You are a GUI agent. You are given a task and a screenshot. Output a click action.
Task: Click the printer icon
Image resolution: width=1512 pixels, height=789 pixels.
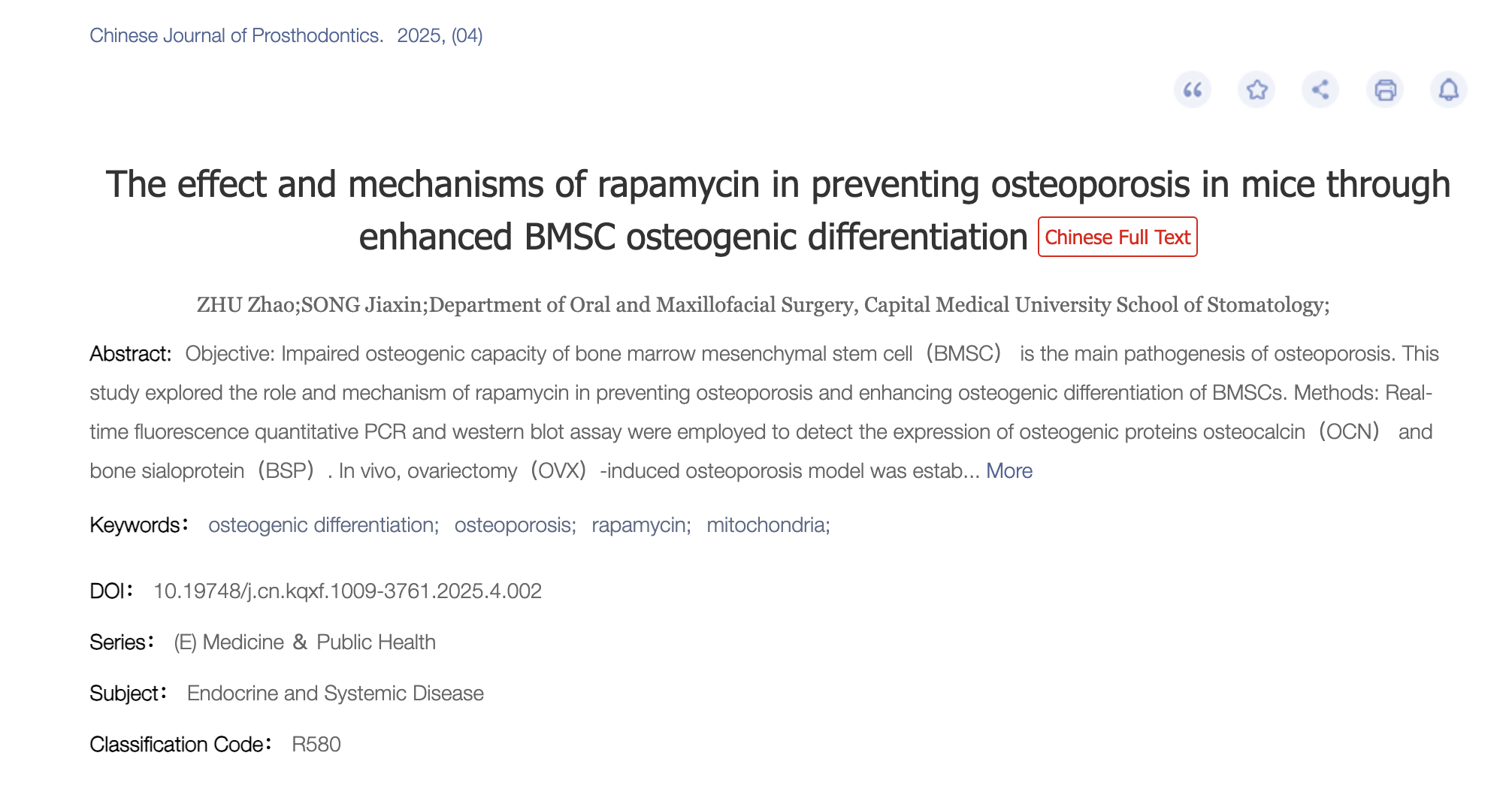(1385, 90)
